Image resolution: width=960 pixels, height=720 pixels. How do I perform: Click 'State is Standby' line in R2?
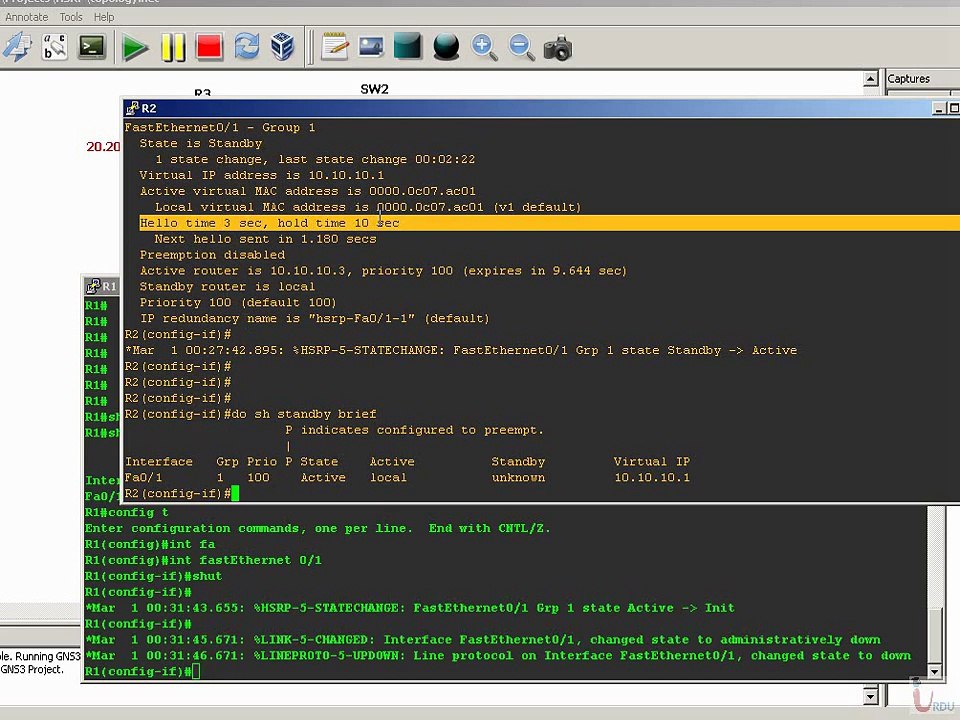201,143
